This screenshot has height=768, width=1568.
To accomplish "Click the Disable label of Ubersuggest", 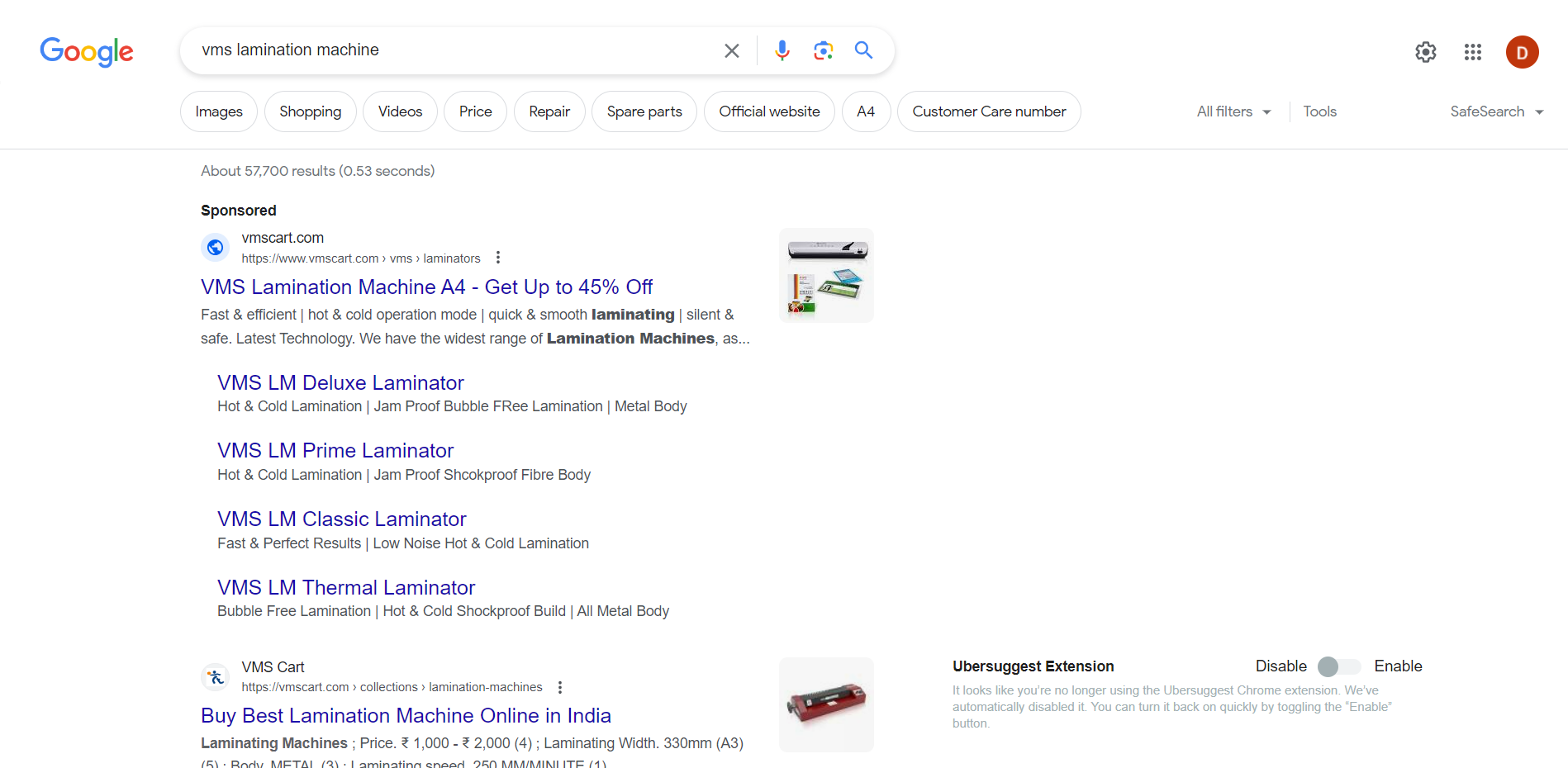I will (x=1281, y=666).
